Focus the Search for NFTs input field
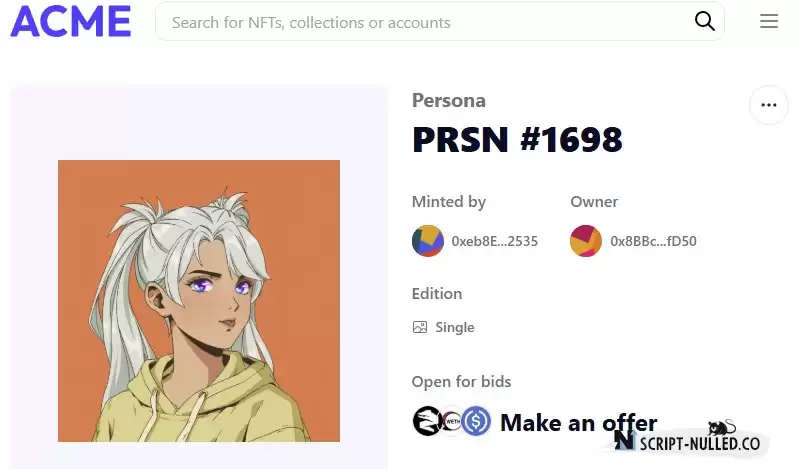Image resolution: width=799 pixels, height=469 pixels. click(x=428, y=22)
